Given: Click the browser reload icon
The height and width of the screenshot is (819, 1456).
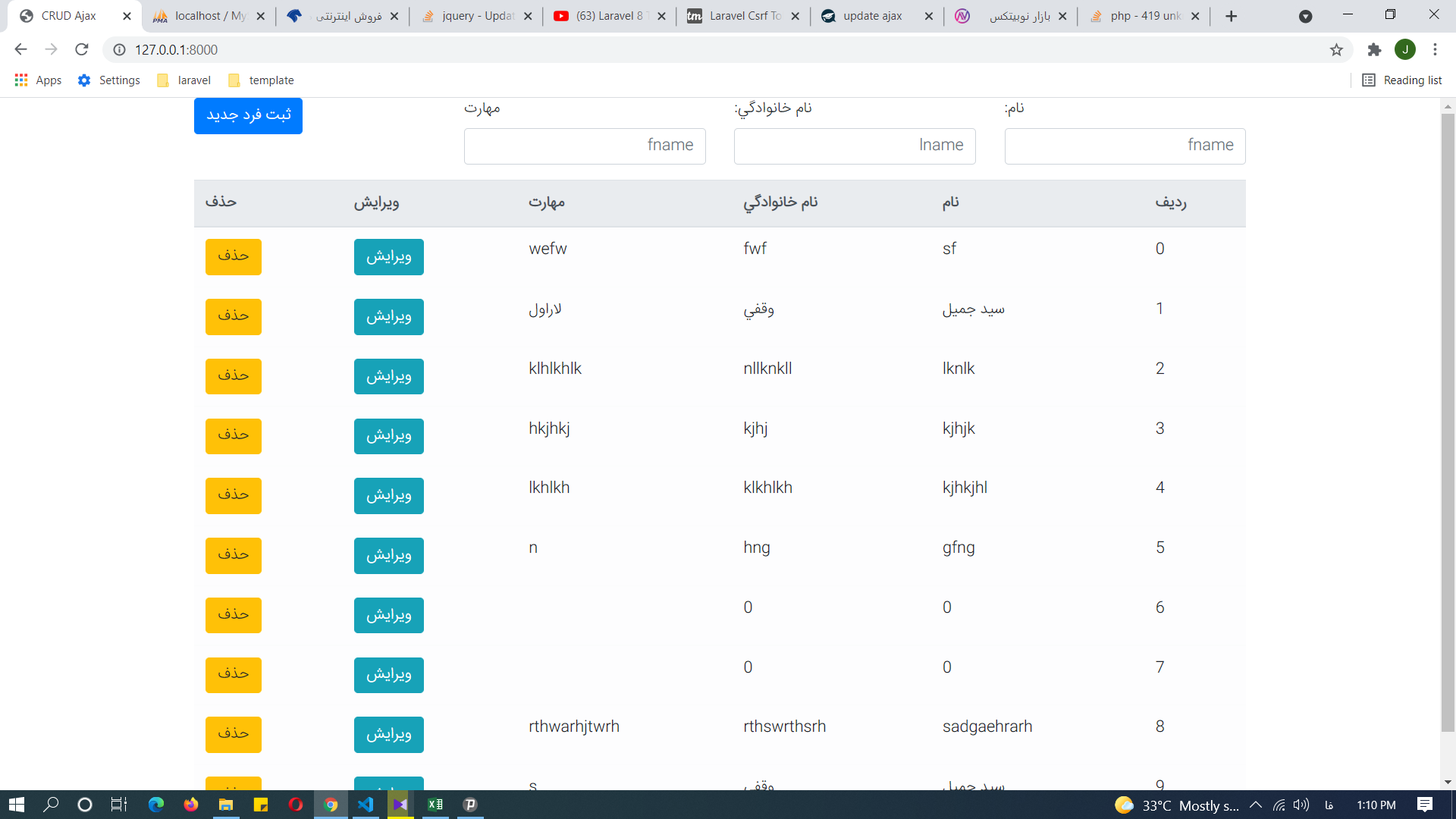Looking at the screenshot, I should point(82,49).
